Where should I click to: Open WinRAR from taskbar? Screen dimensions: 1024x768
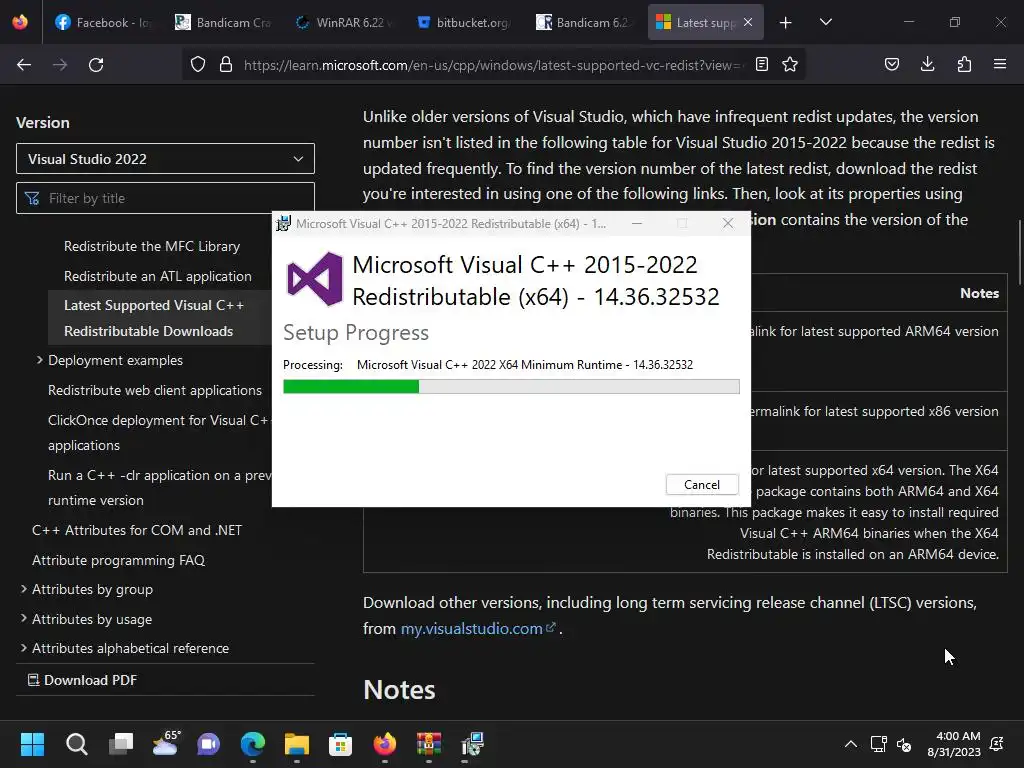point(429,744)
